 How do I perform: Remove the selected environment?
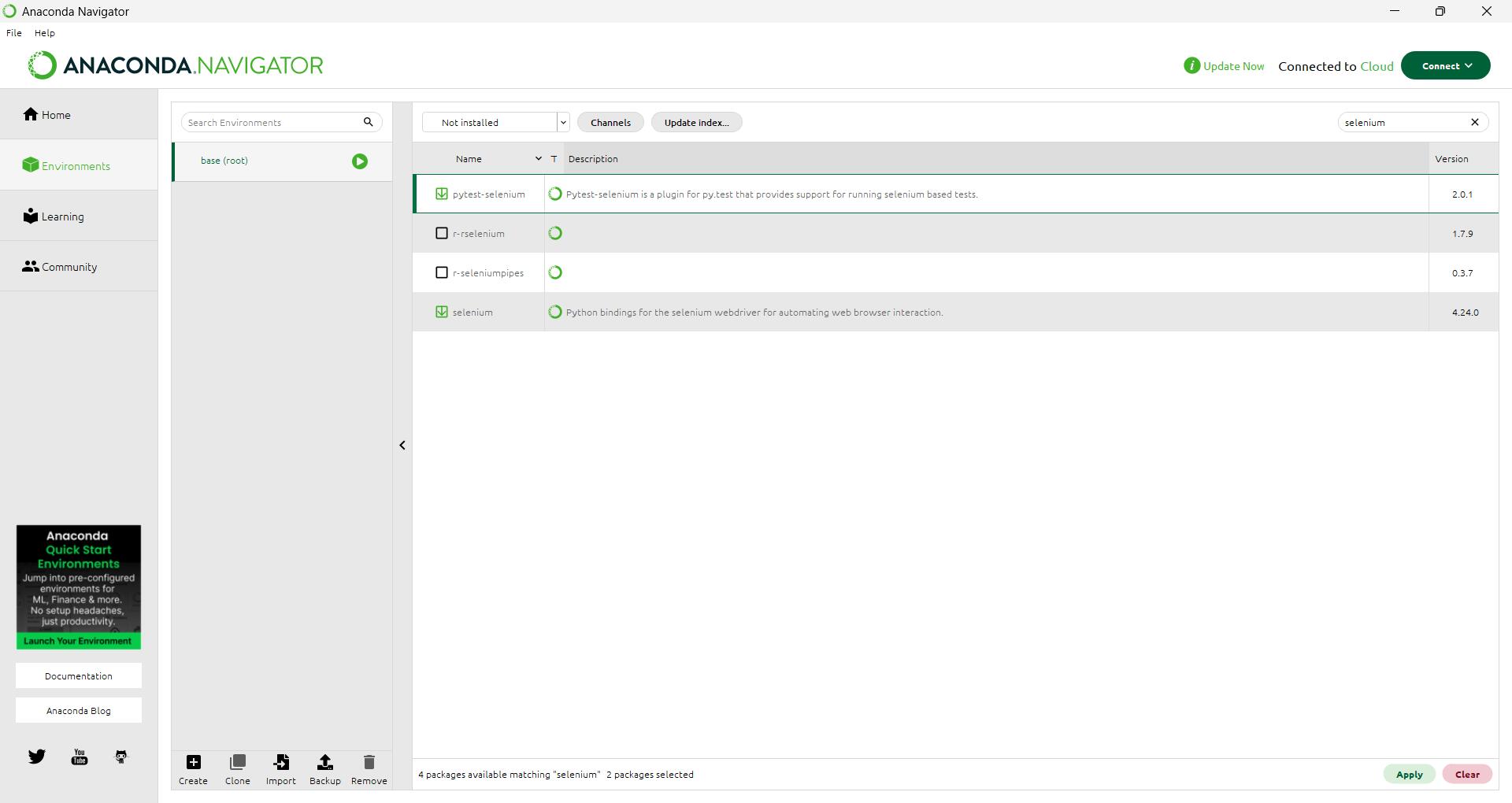tap(369, 769)
